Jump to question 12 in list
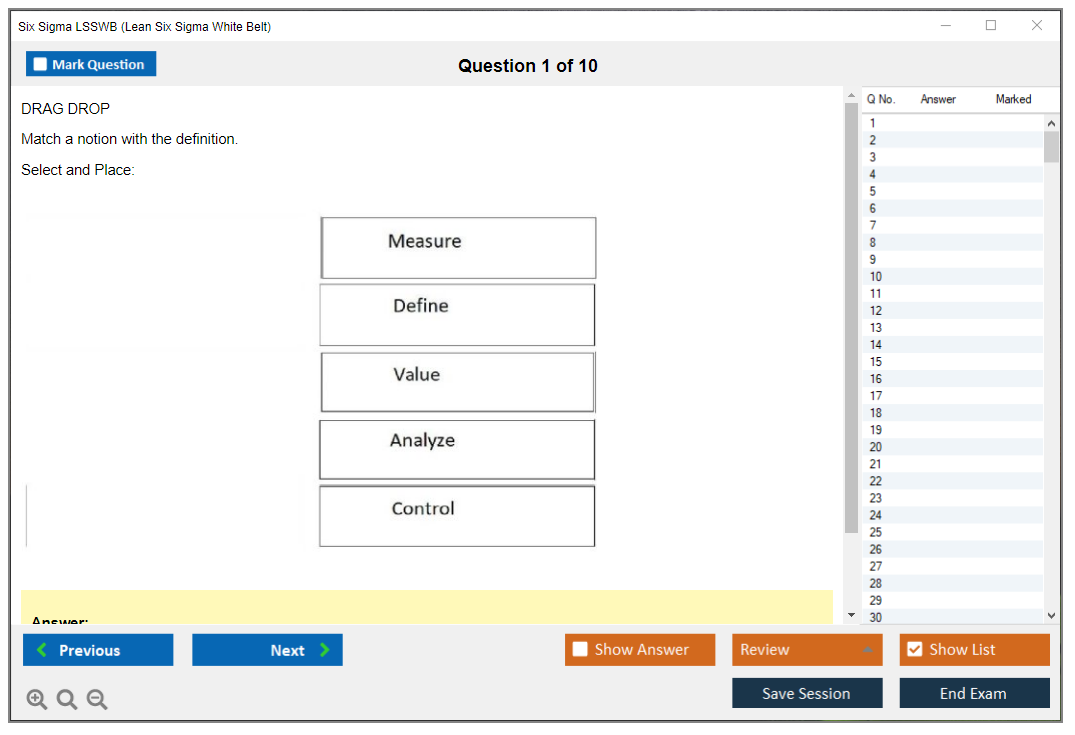Screen dimensions: 1075x735 click(876, 310)
